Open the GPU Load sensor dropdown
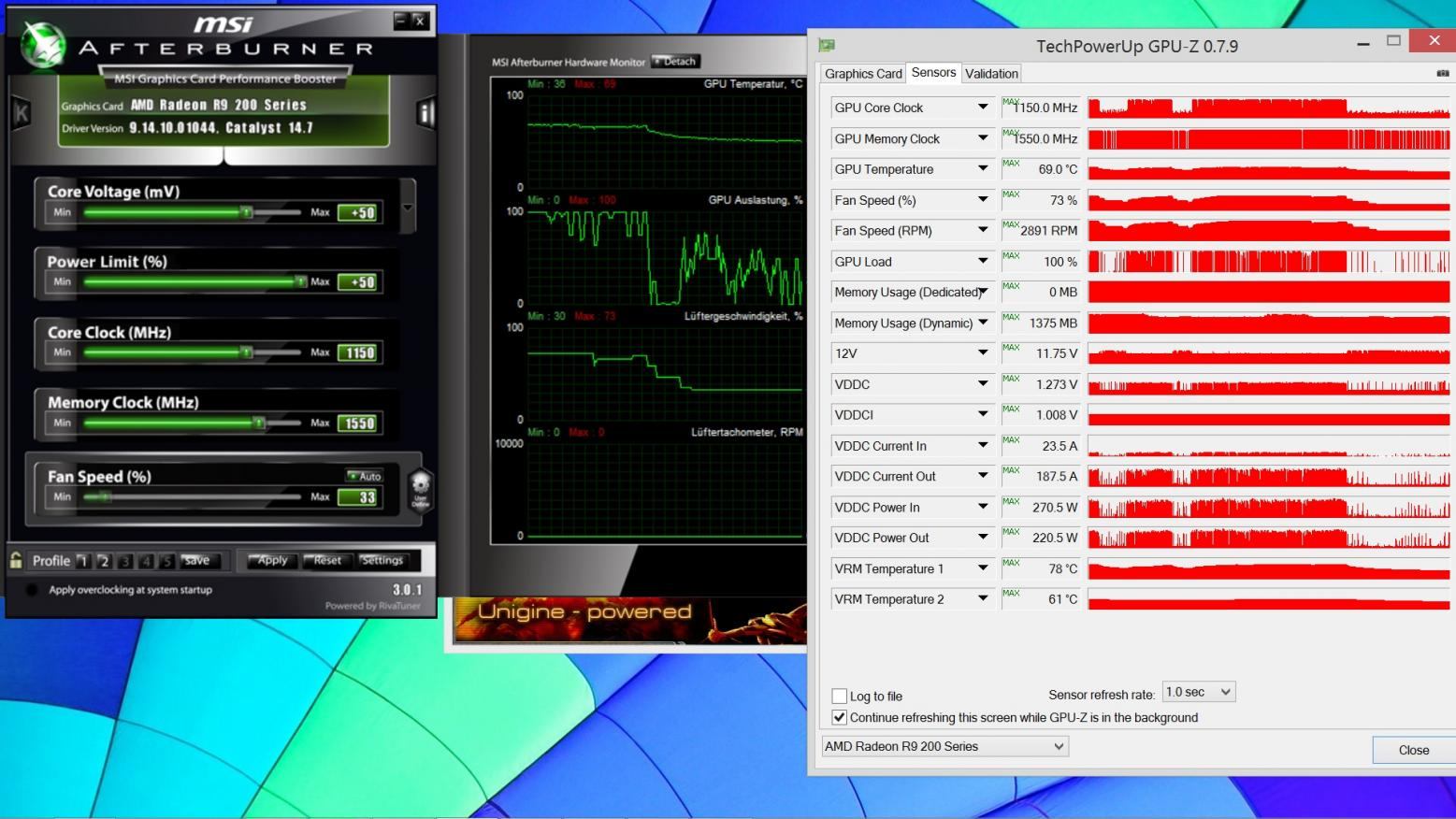Image resolution: width=1456 pixels, height=819 pixels. click(x=983, y=262)
